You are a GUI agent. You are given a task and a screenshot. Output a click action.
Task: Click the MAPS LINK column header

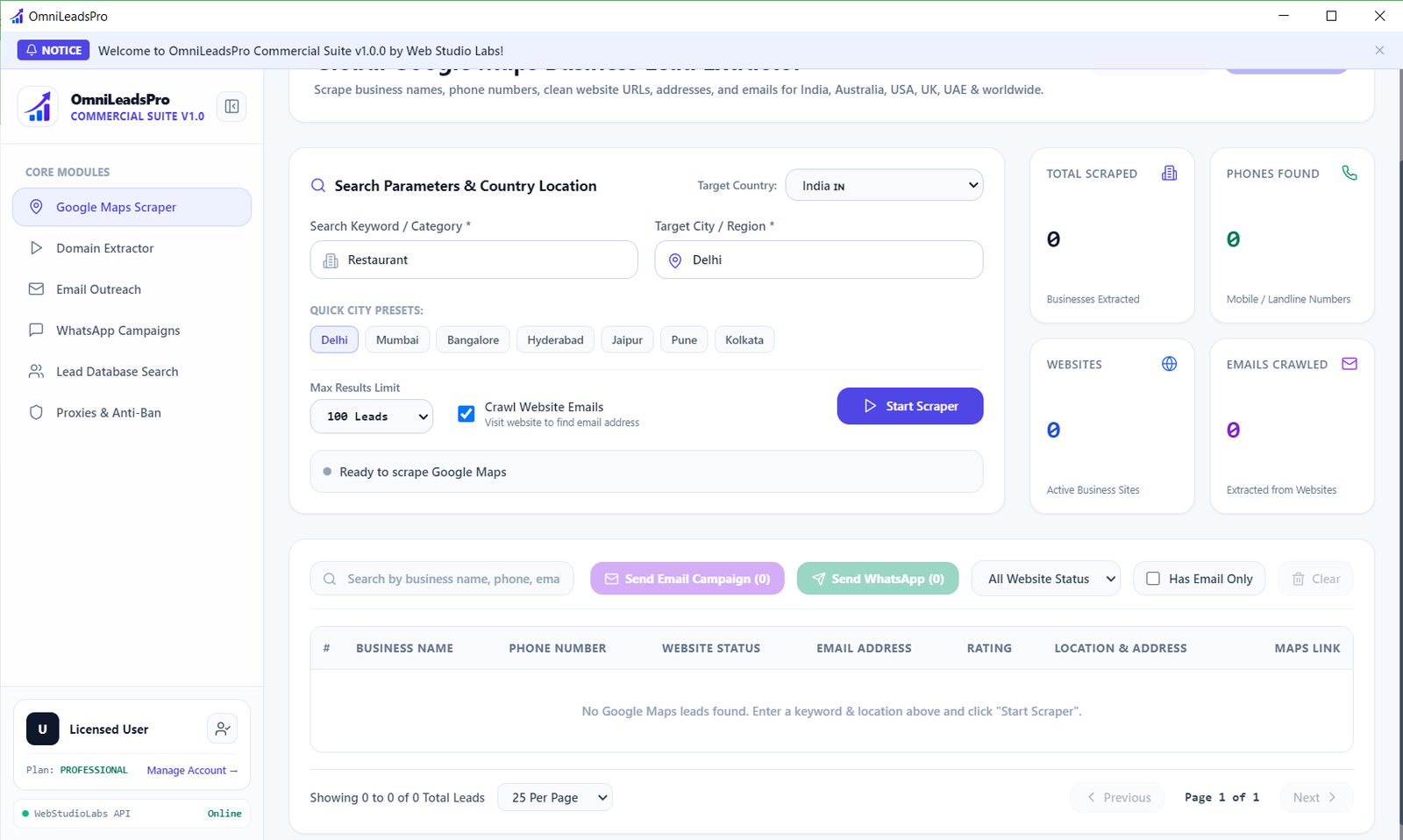(x=1307, y=648)
